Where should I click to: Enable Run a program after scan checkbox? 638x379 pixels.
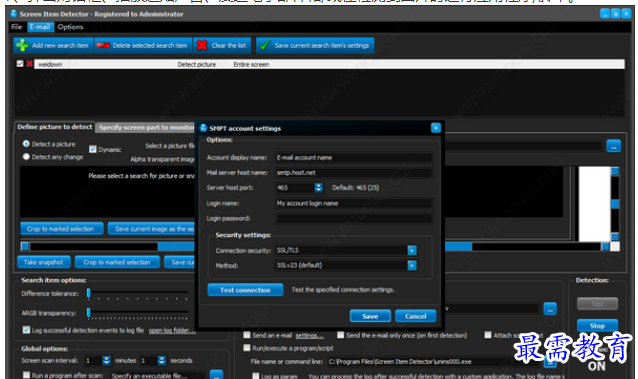pos(26,375)
